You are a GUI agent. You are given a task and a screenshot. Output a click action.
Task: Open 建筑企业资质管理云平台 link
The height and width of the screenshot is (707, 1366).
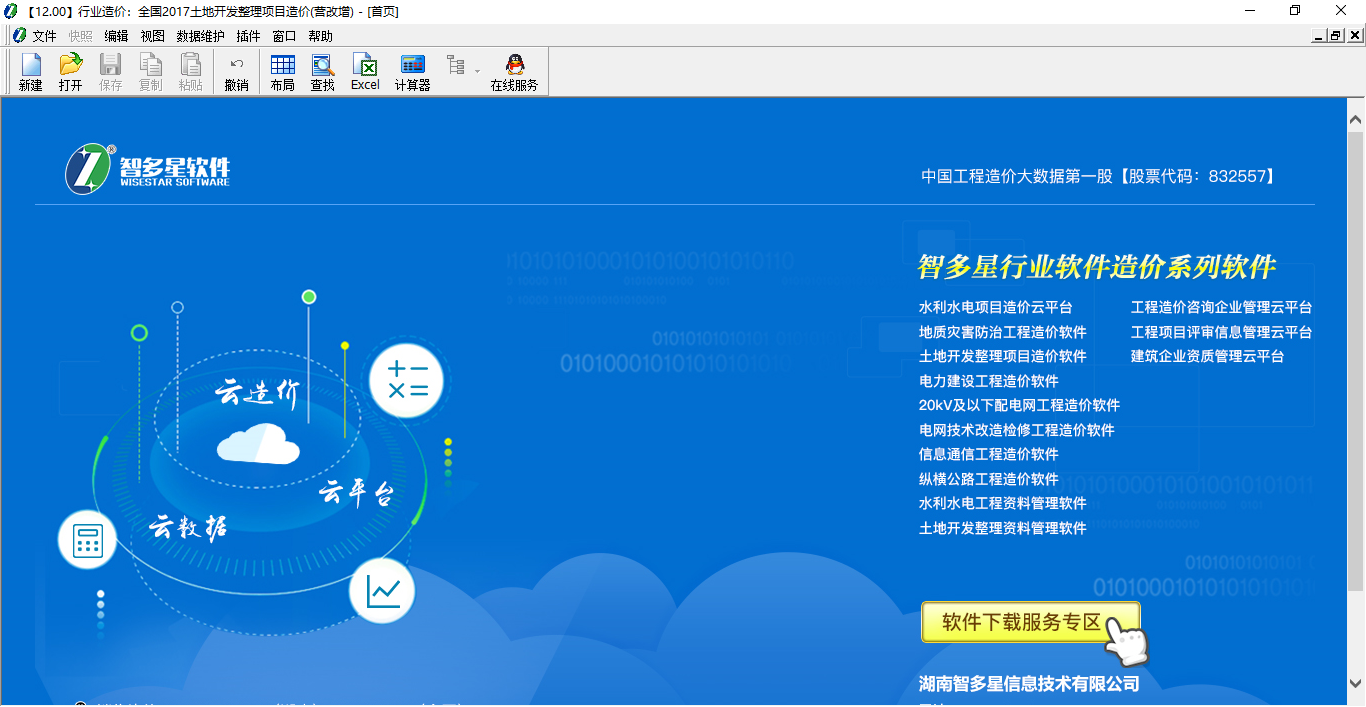(x=1207, y=356)
